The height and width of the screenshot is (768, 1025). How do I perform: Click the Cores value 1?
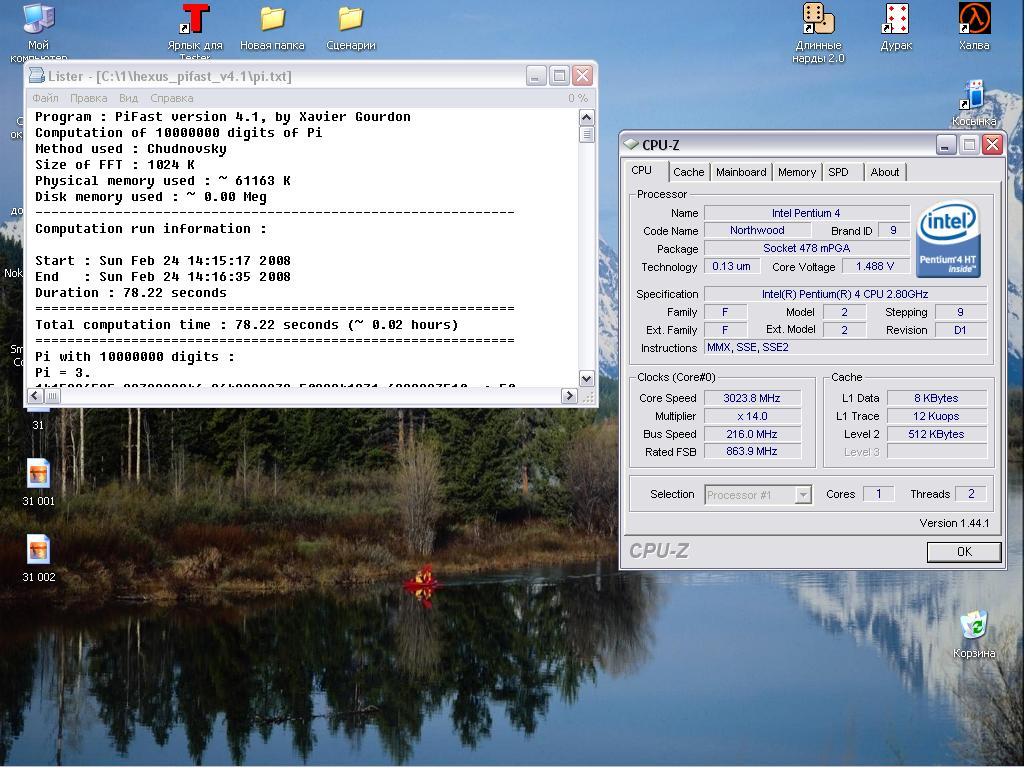[879, 494]
